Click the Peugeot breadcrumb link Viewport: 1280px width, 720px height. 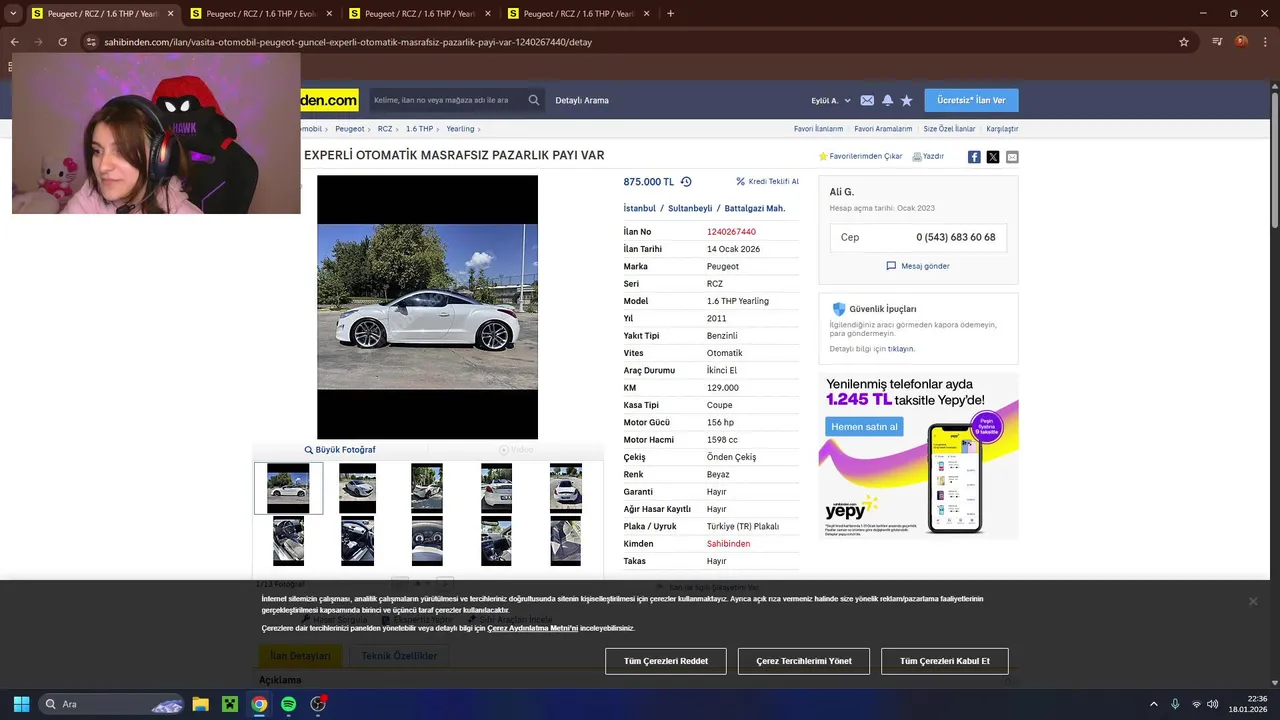pyautogui.click(x=350, y=129)
